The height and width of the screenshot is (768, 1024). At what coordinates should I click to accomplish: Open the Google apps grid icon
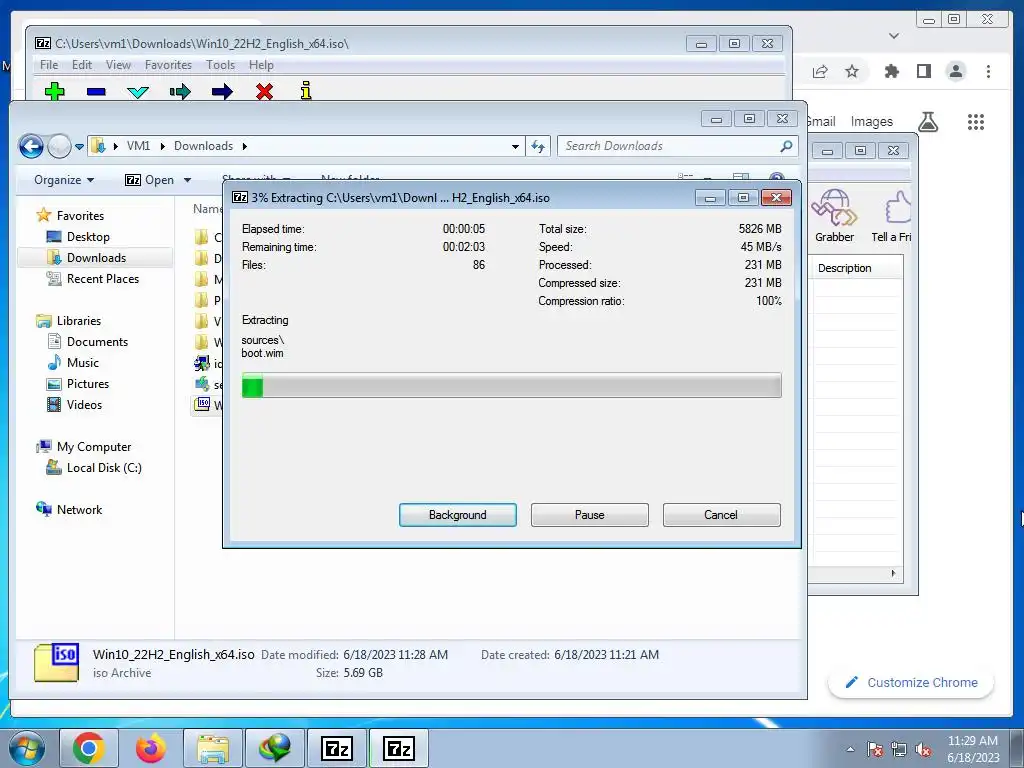click(x=976, y=121)
